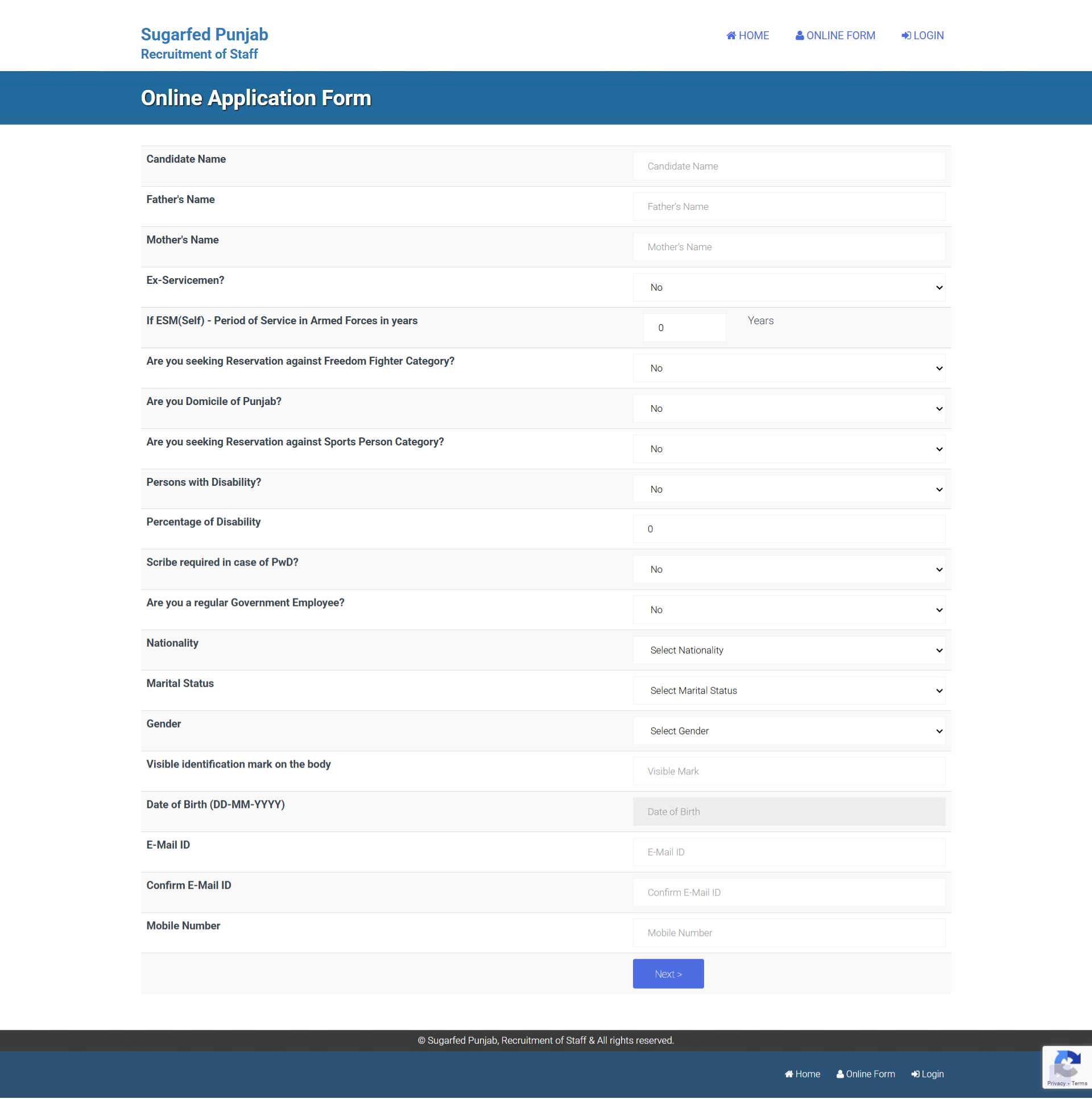
Task: Click the sign-in arrow icon beside LOGIN
Action: (x=906, y=36)
